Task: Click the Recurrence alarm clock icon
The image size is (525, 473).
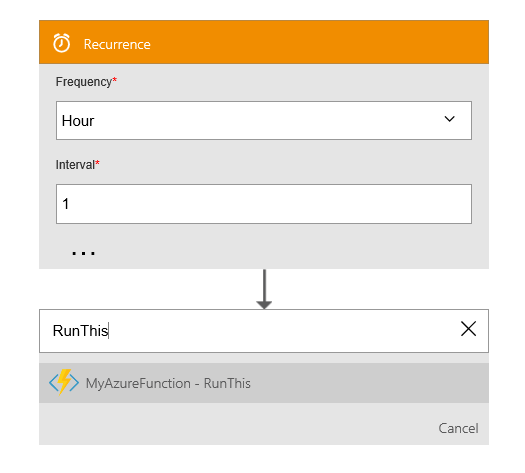Action: click(62, 43)
